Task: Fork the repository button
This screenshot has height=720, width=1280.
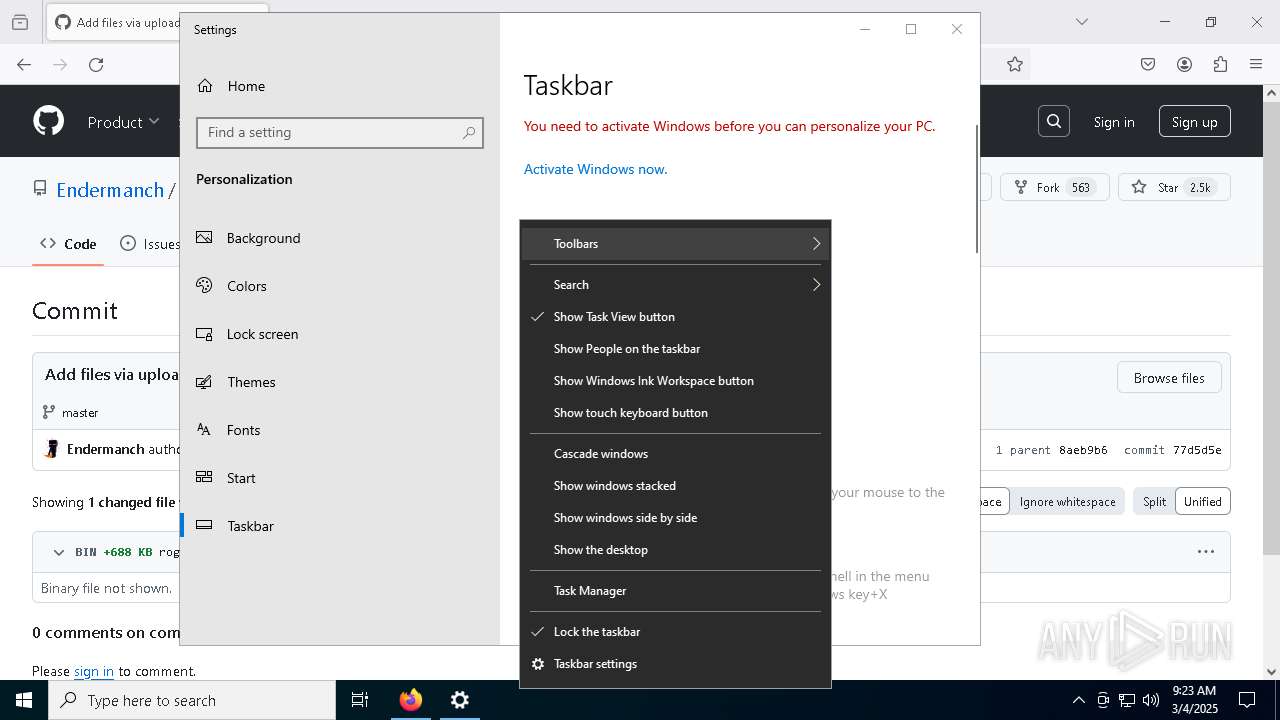Action: click(1054, 187)
